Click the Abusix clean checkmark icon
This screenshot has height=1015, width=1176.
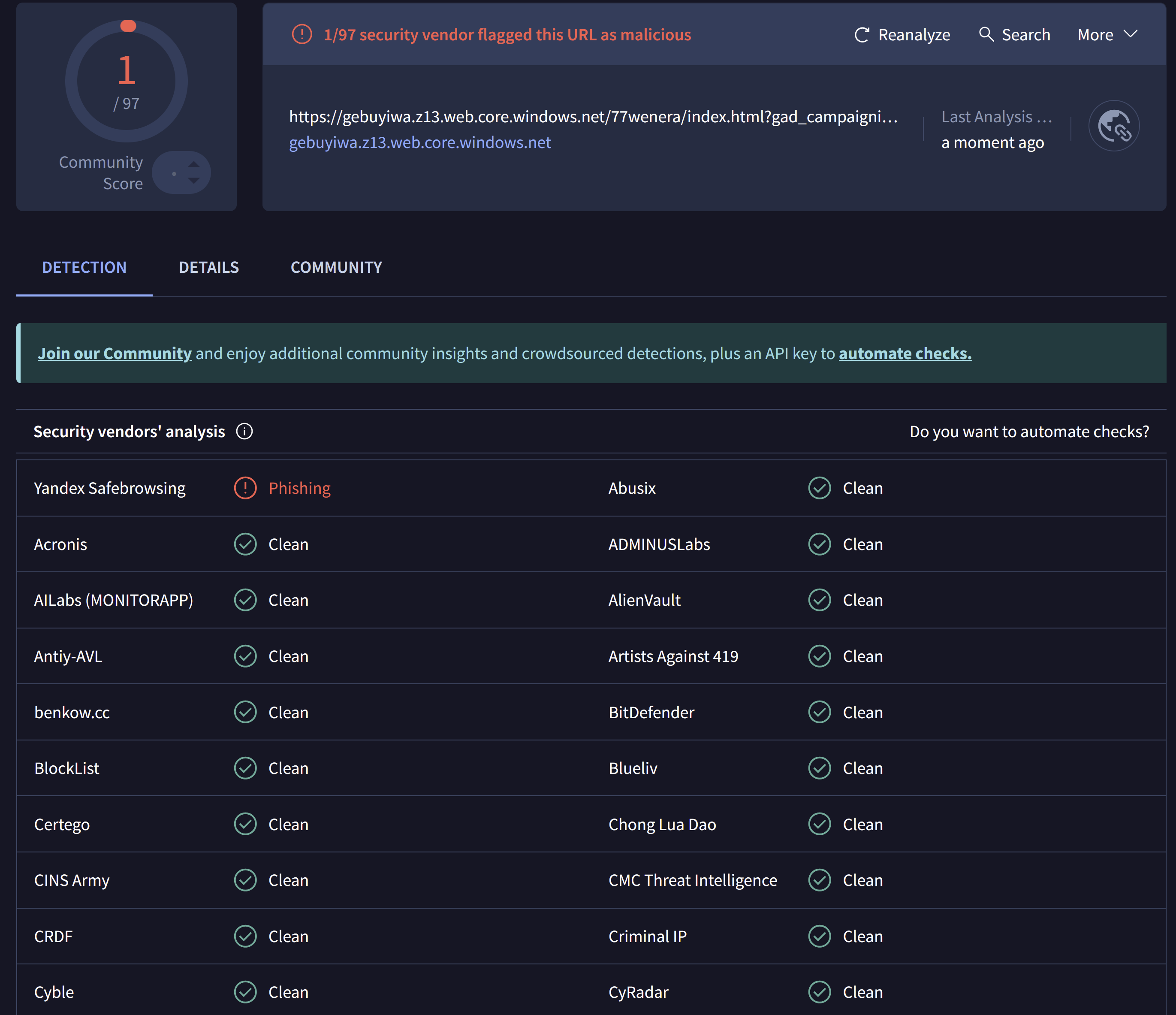pos(819,488)
